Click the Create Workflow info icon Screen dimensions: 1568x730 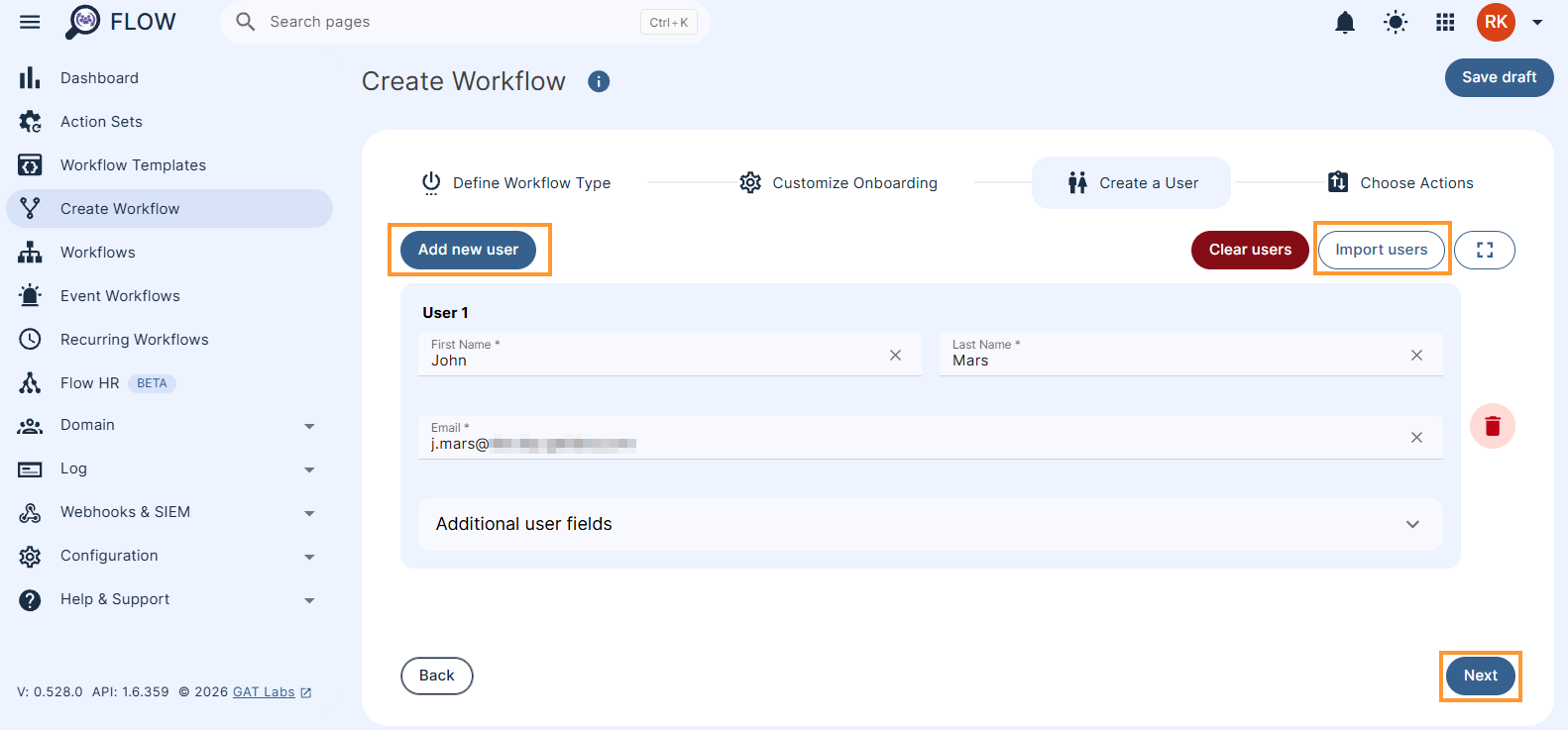pos(599,81)
